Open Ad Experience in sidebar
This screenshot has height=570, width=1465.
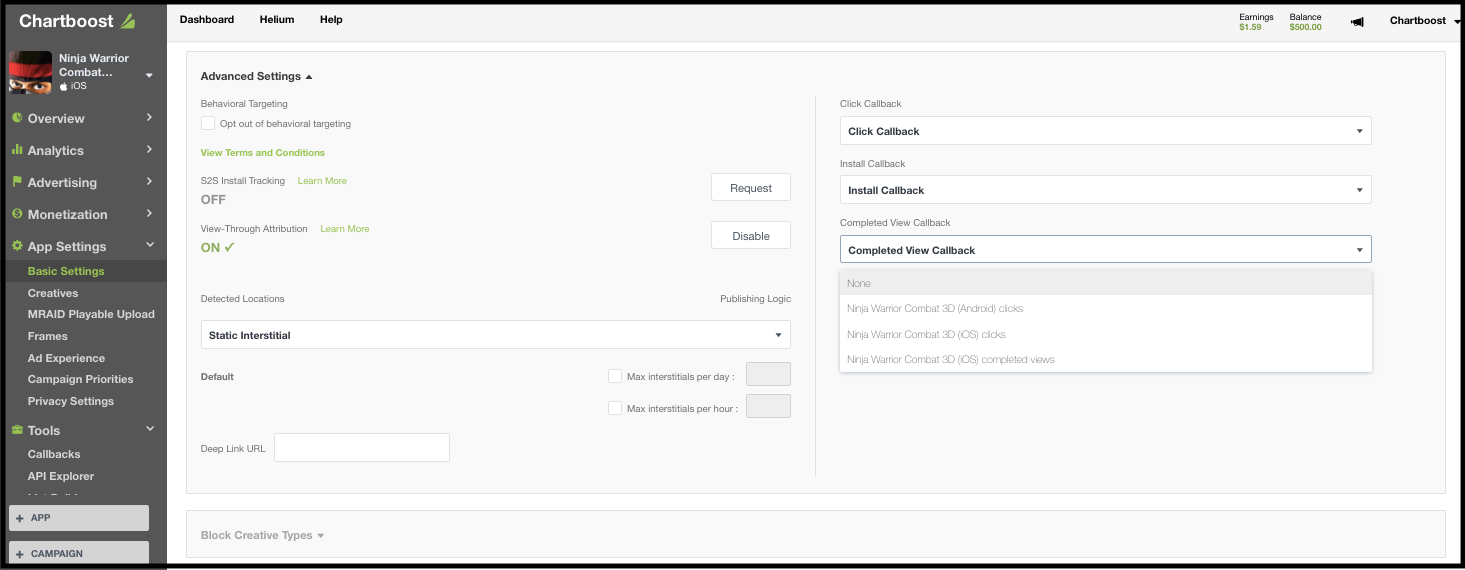66,358
